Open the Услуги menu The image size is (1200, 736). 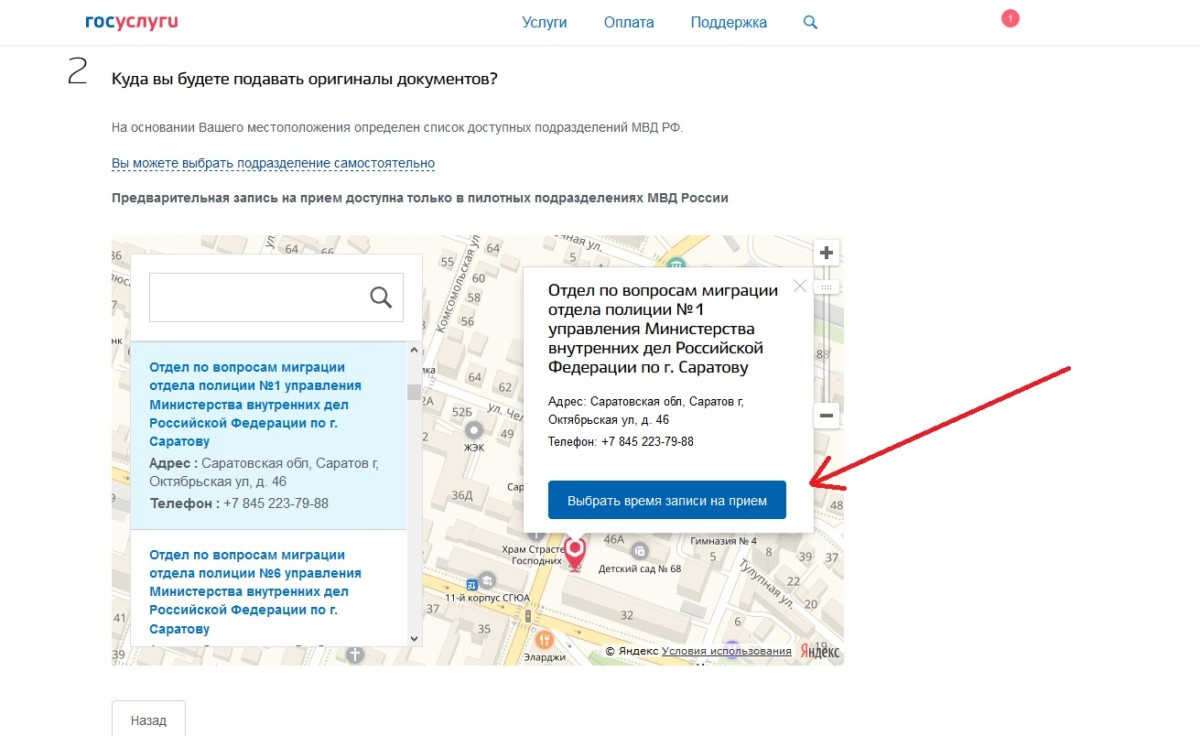[544, 22]
